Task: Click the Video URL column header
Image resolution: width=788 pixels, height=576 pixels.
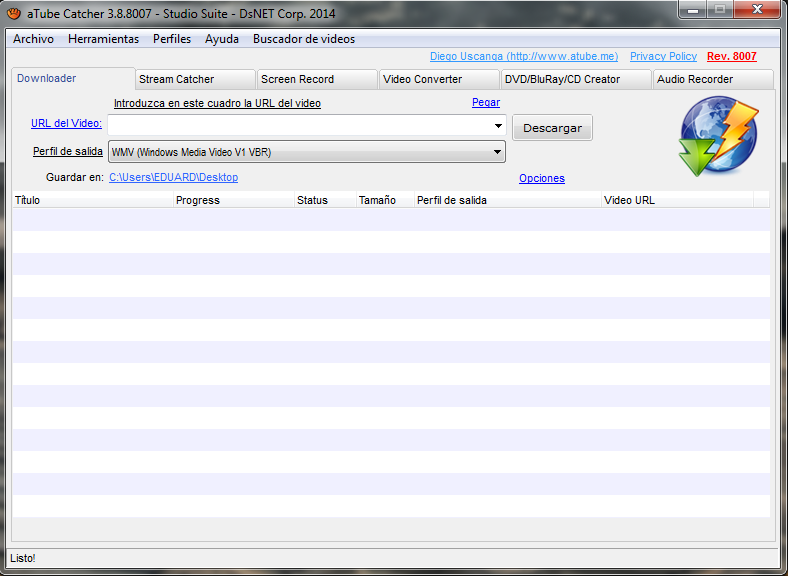Action: coord(677,200)
